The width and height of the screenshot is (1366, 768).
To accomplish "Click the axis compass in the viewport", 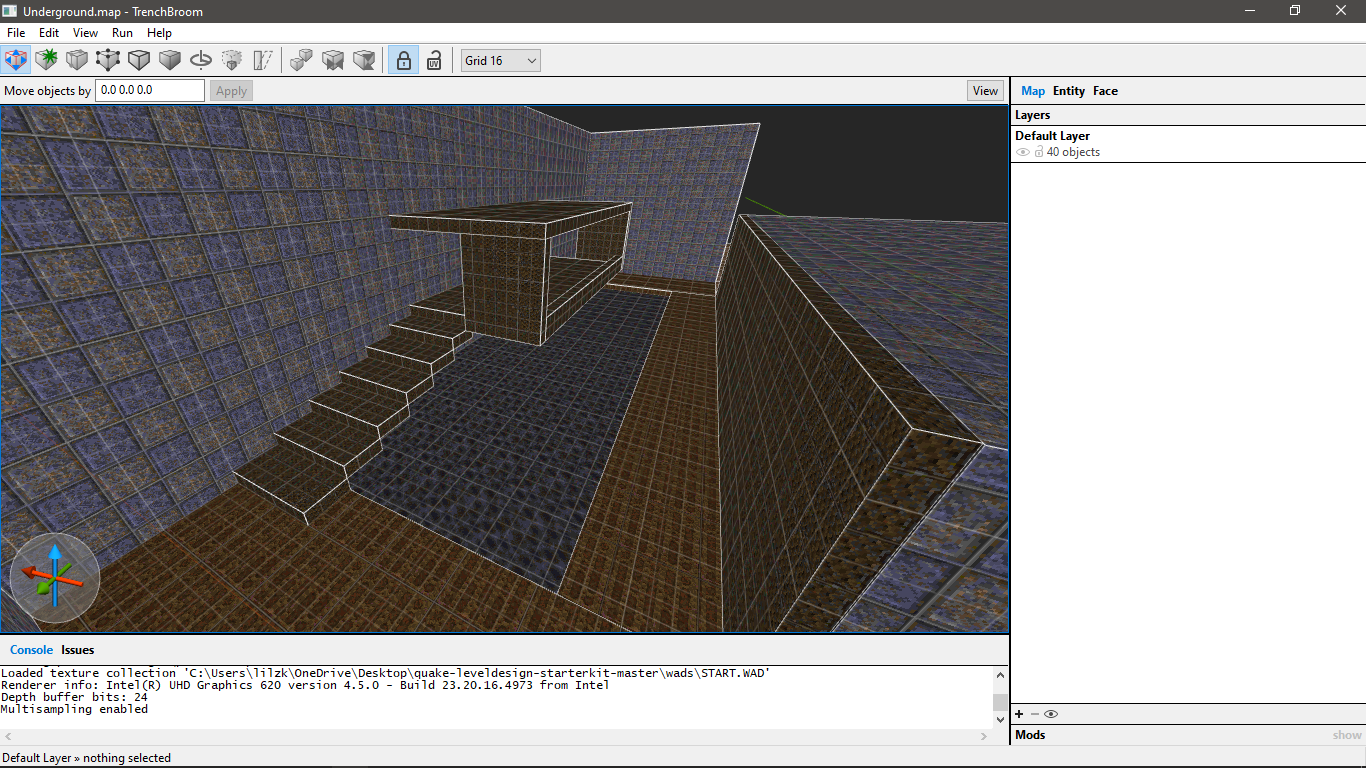I will pos(55,577).
